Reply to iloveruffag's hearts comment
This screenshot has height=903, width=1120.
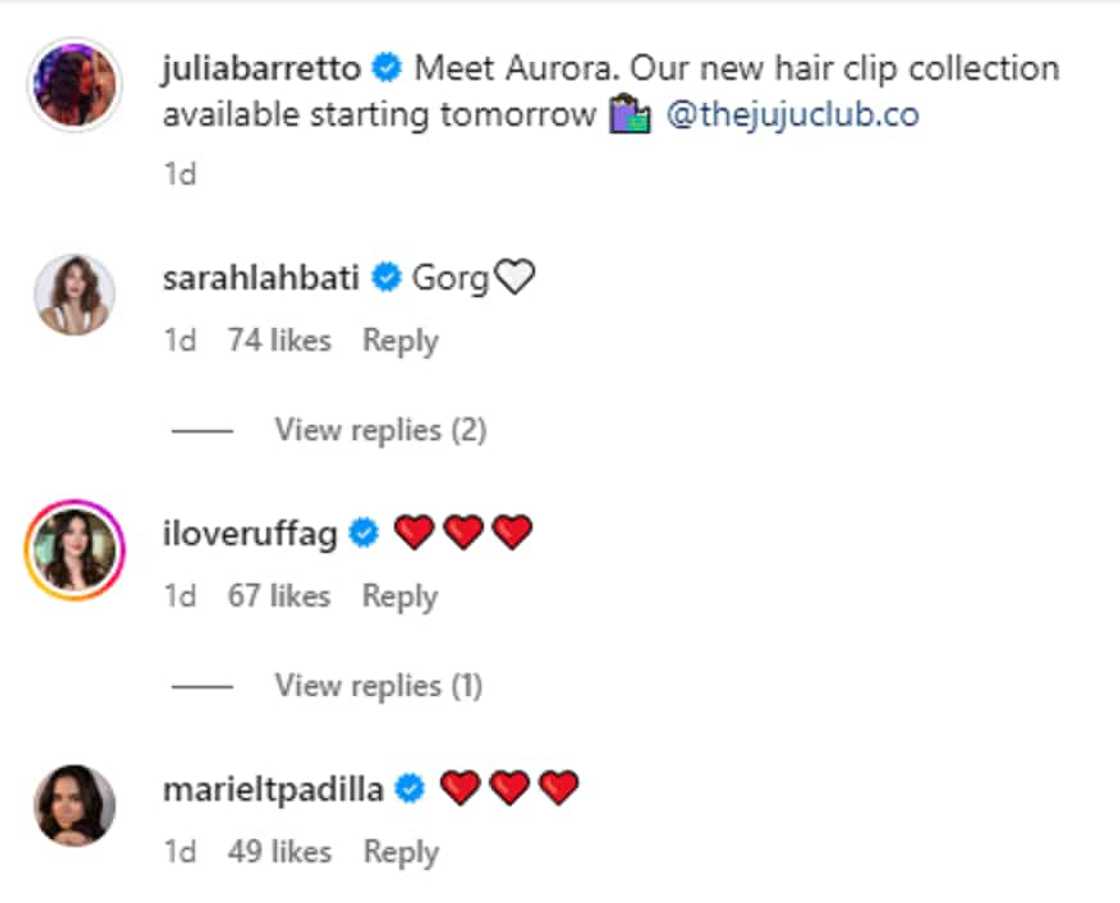pos(400,597)
